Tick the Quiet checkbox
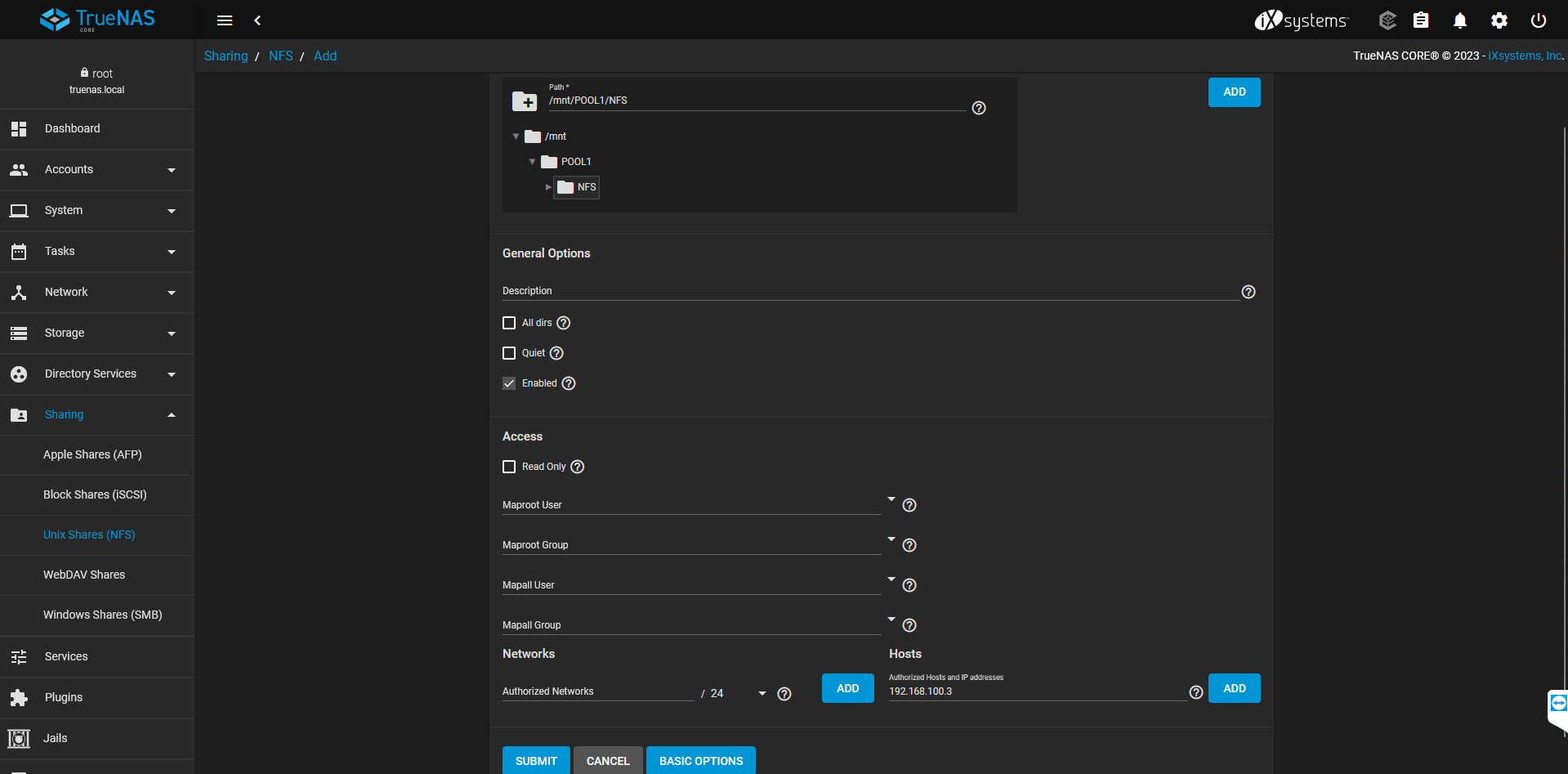This screenshot has height=774, width=1568. click(509, 353)
